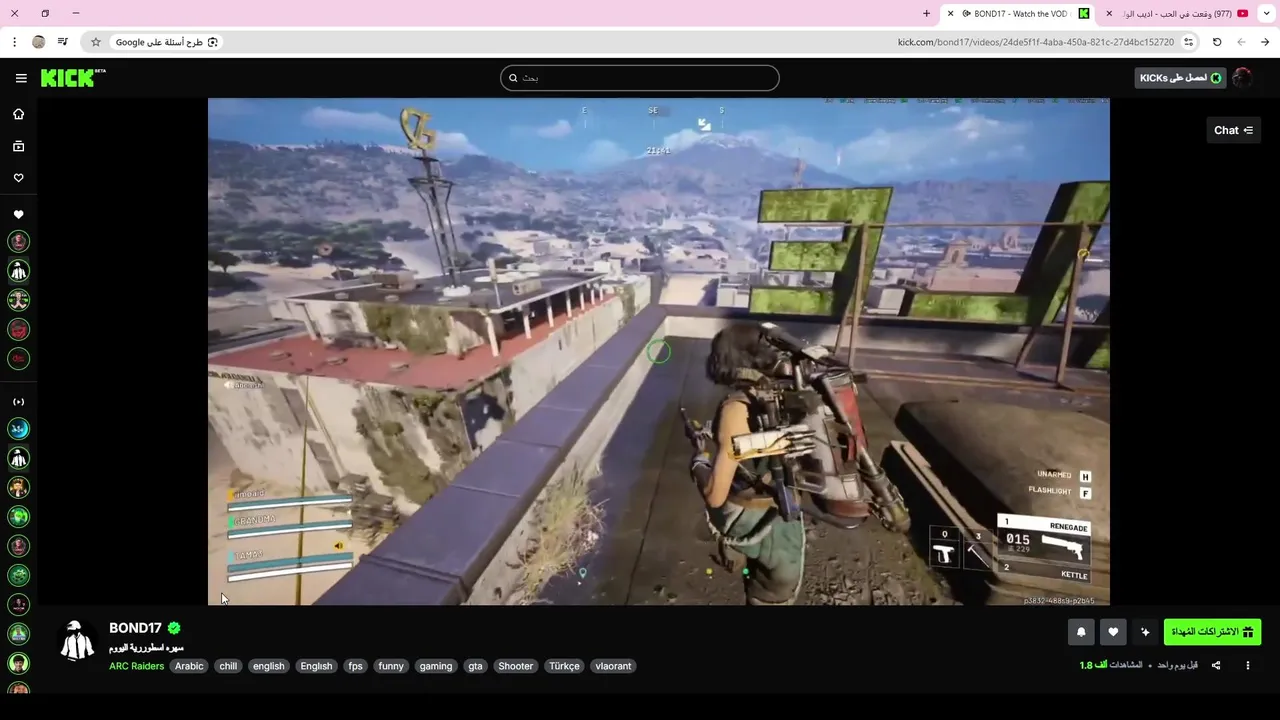Select the funny tag
The image size is (1280, 720).
point(391,666)
